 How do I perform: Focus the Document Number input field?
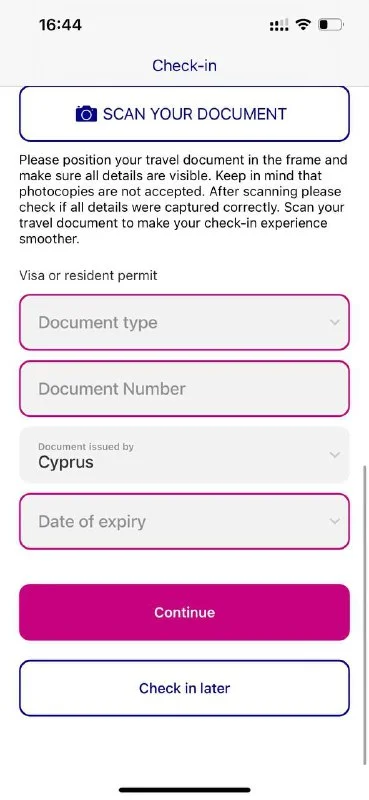[184, 389]
